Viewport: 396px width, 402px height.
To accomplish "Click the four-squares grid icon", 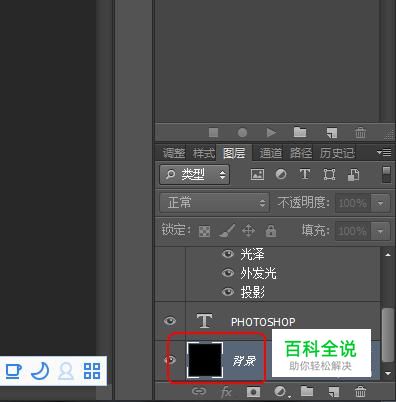I will pos(92,371).
